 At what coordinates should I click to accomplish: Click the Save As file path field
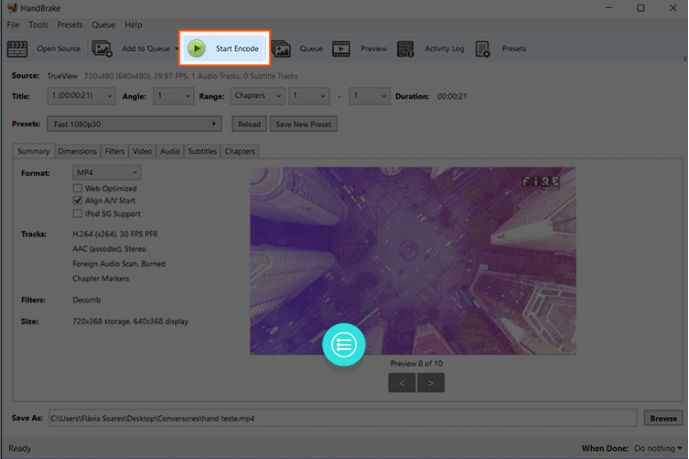point(340,418)
